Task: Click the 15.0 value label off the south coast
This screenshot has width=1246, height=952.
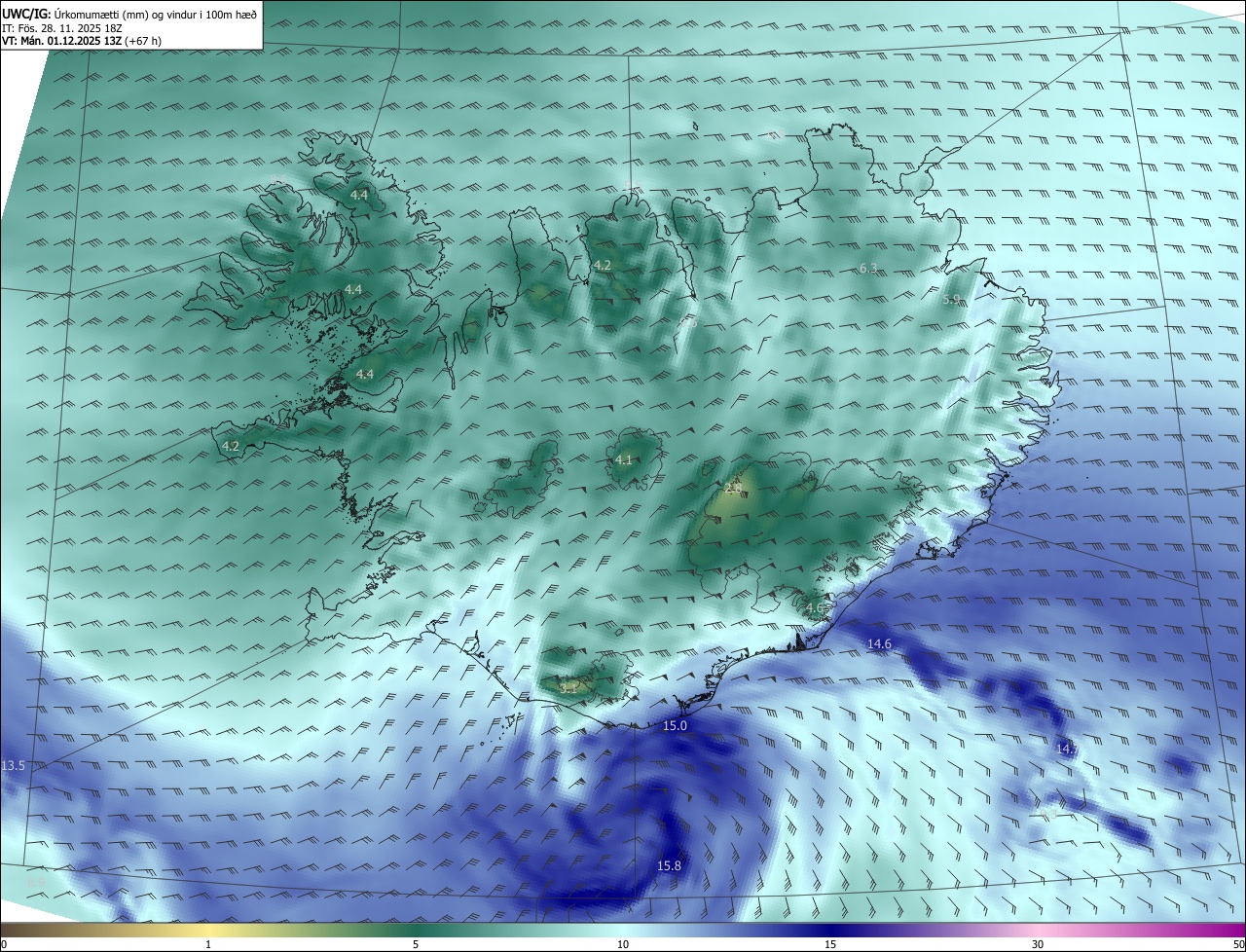Action: [x=675, y=726]
